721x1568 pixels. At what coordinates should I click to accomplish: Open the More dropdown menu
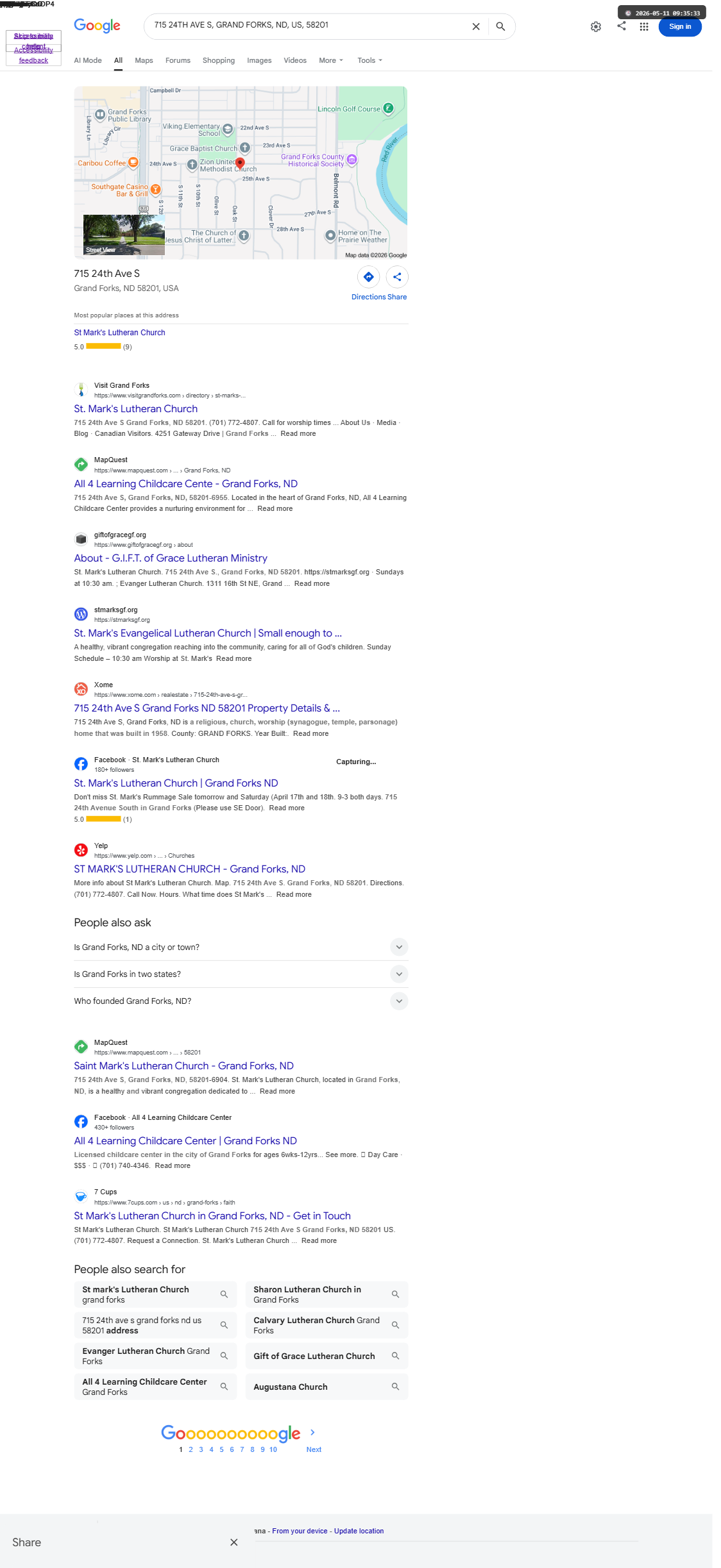coord(331,60)
